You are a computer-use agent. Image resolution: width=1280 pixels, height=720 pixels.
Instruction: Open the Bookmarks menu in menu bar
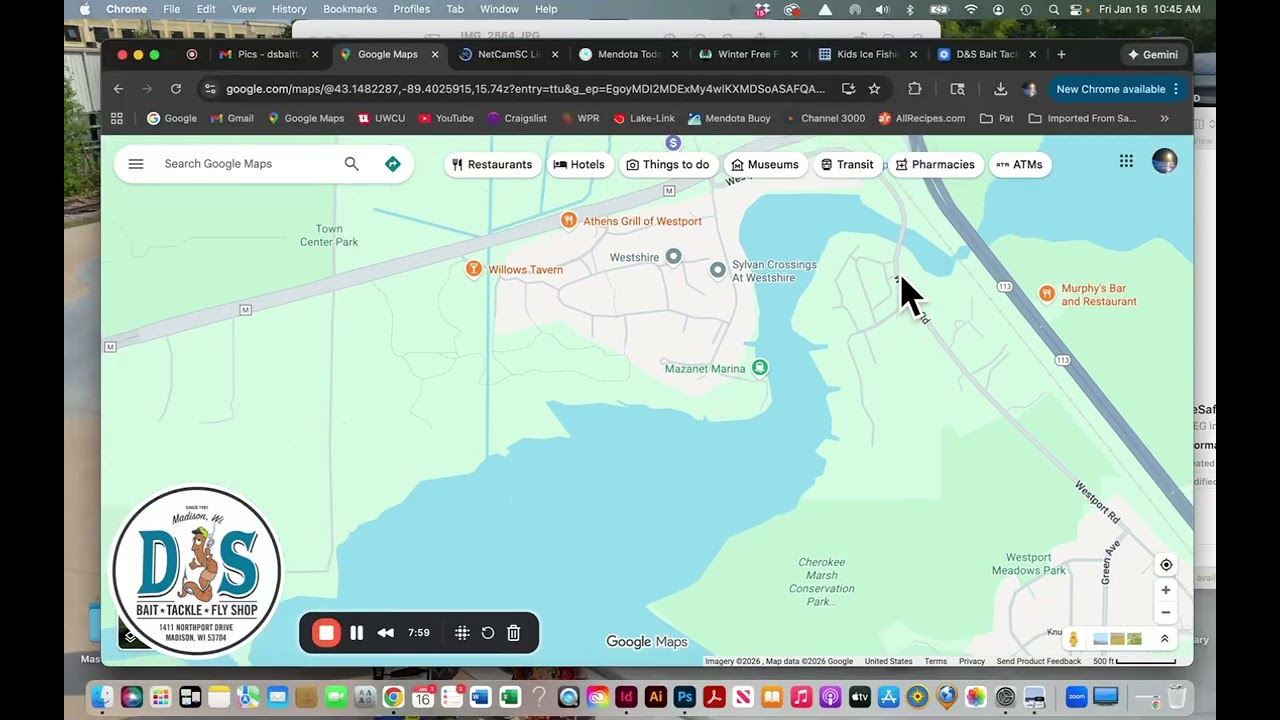pyautogui.click(x=350, y=9)
